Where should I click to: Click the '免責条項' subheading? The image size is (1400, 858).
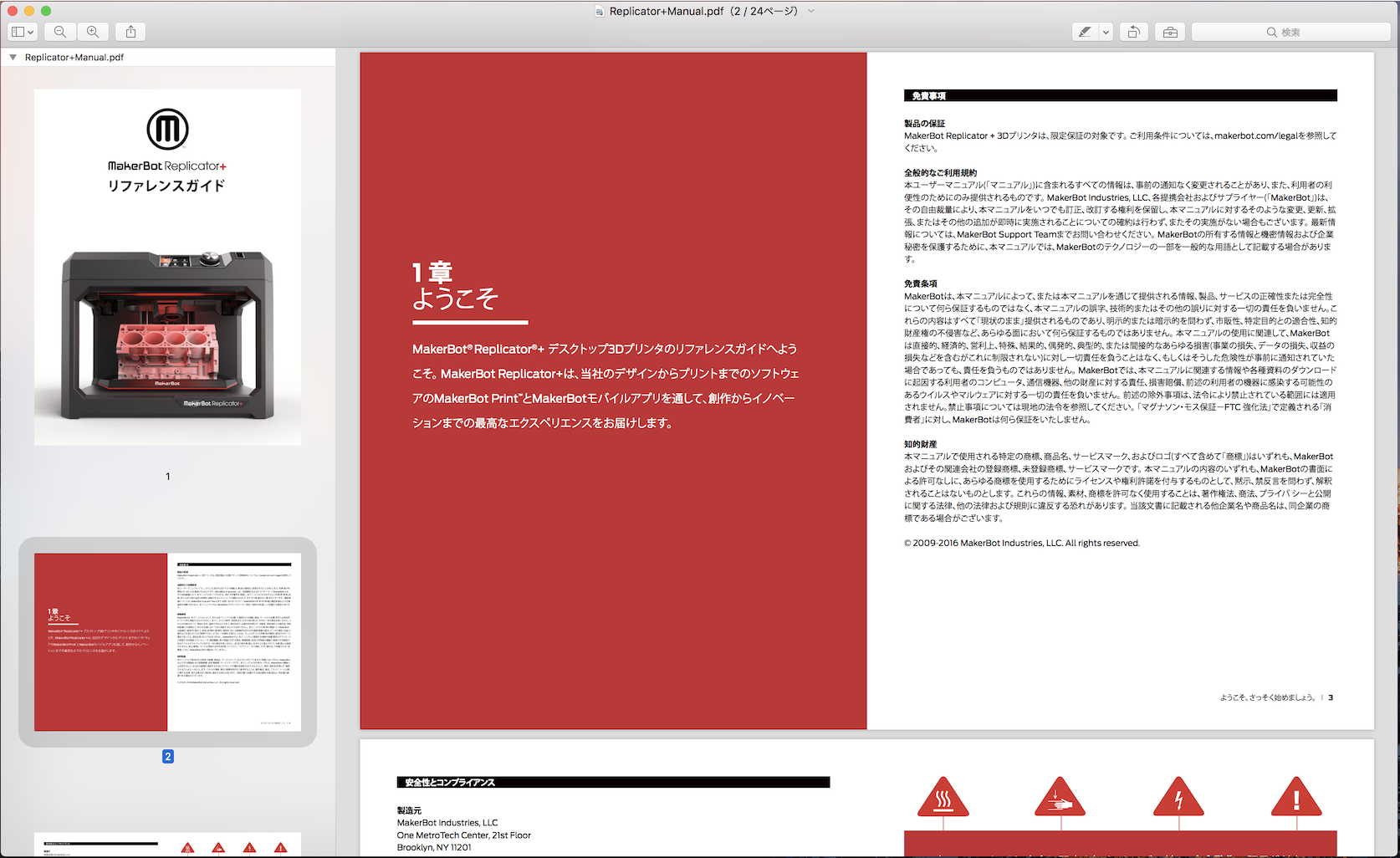tap(920, 283)
